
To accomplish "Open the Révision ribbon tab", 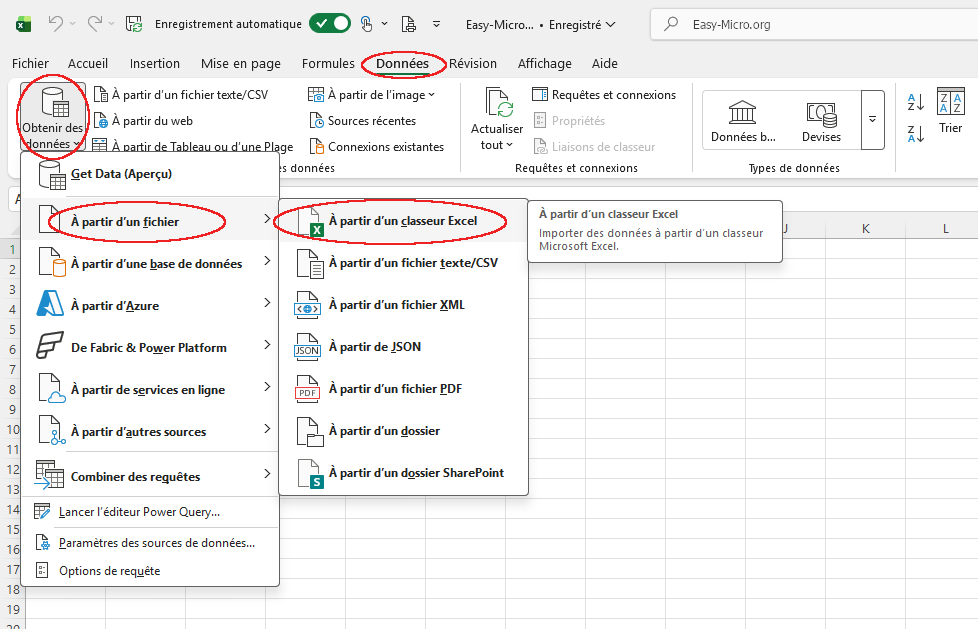I will click(473, 63).
